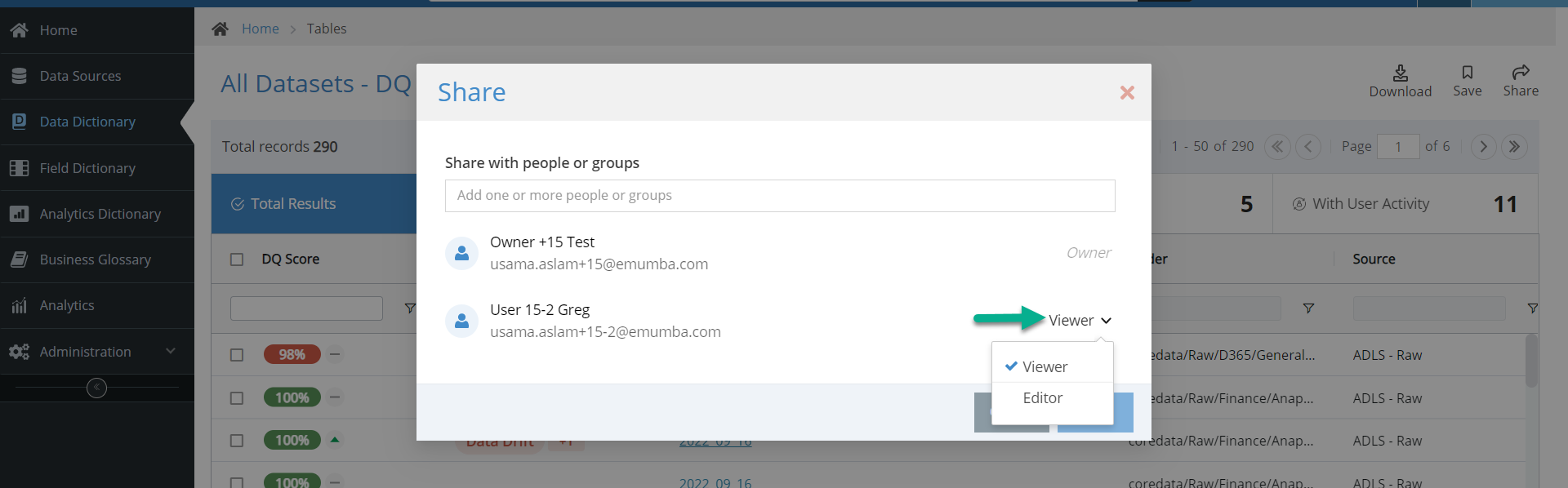Go to the previous page
The image size is (1568, 488).
point(1308,147)
